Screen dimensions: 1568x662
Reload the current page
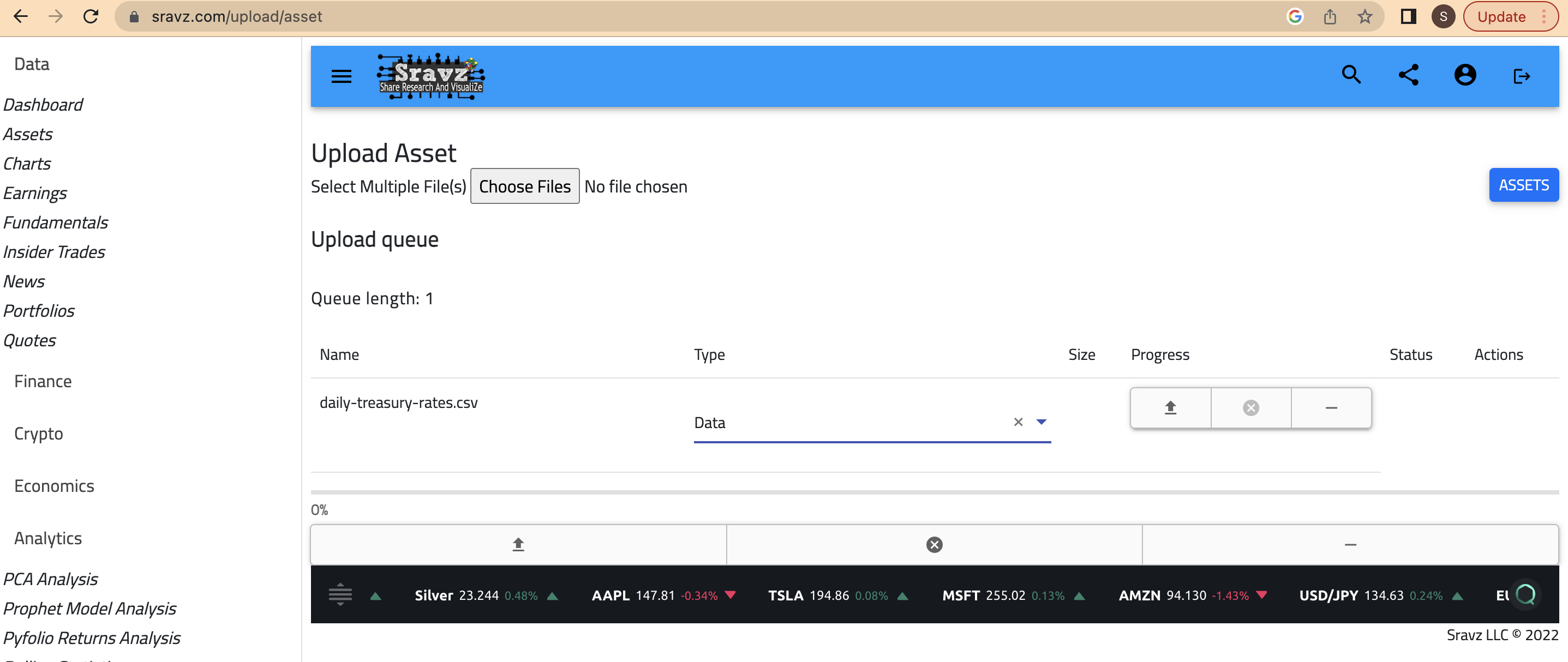(x=91, y=16)
